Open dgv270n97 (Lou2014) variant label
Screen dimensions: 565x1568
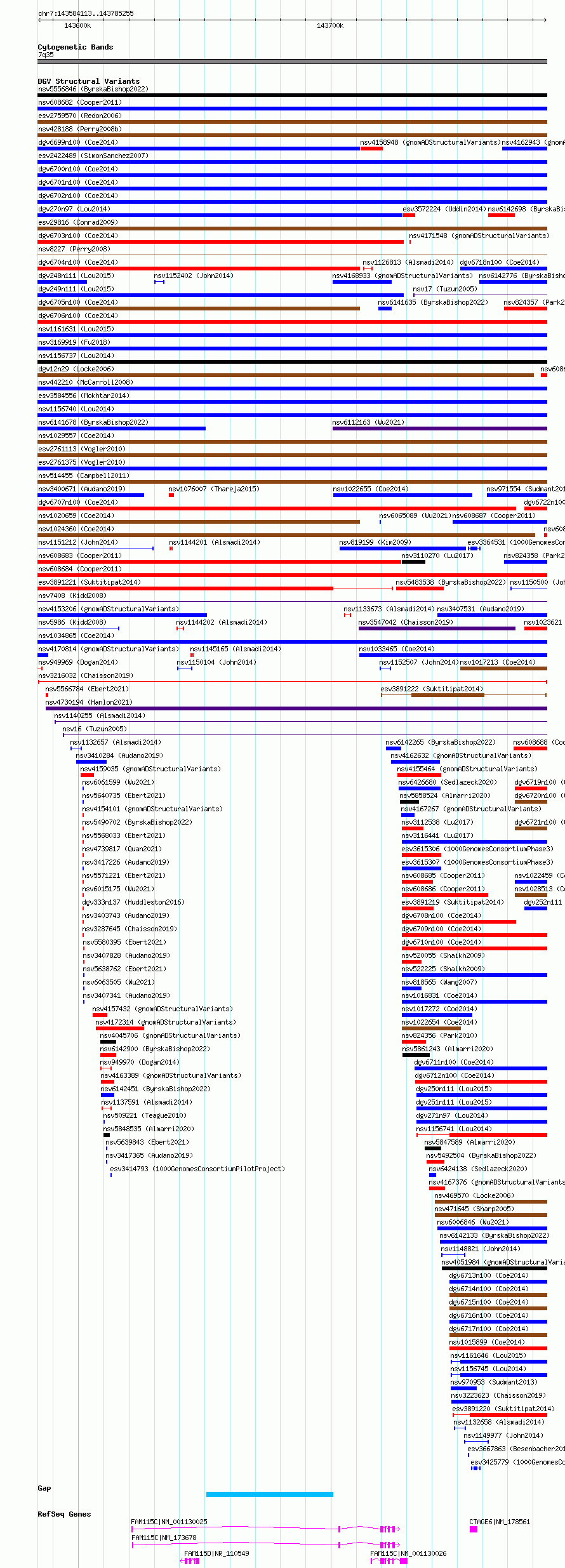[74, 209]
